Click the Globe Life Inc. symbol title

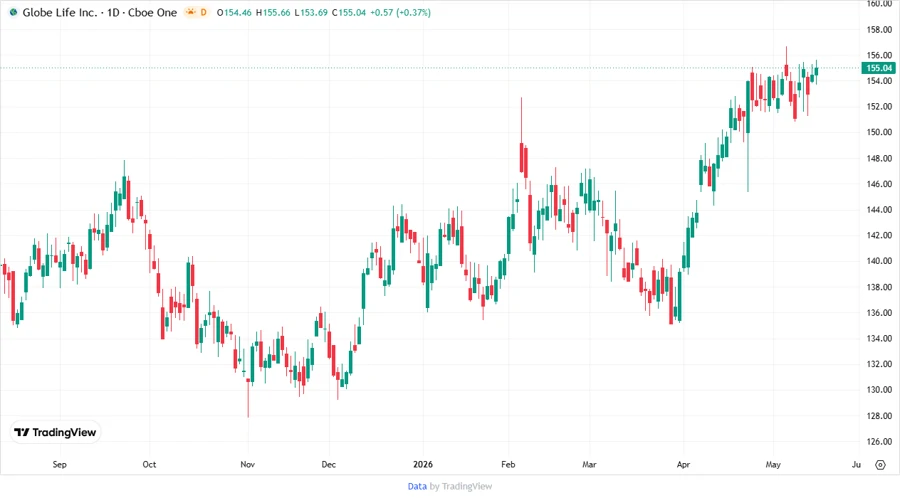click(60, 12)
